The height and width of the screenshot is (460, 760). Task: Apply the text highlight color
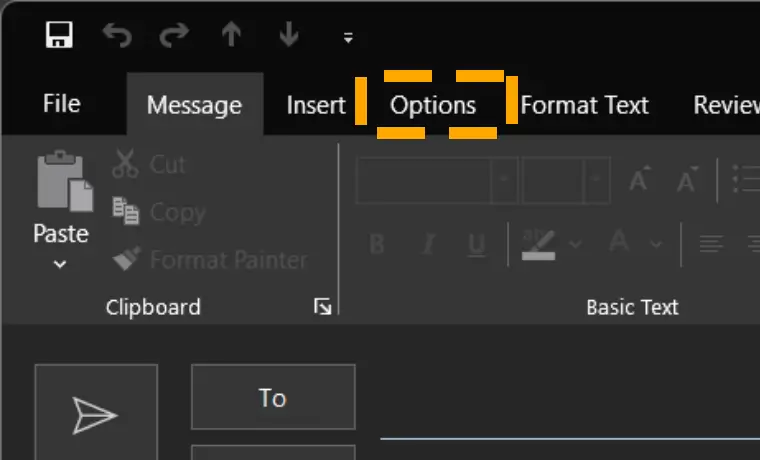pyautogui.click(x=538, y=244)
